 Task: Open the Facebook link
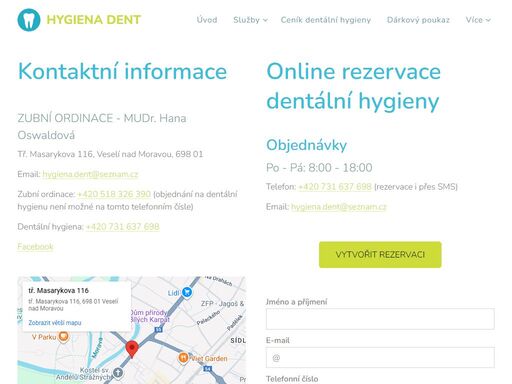coord(35,247)
